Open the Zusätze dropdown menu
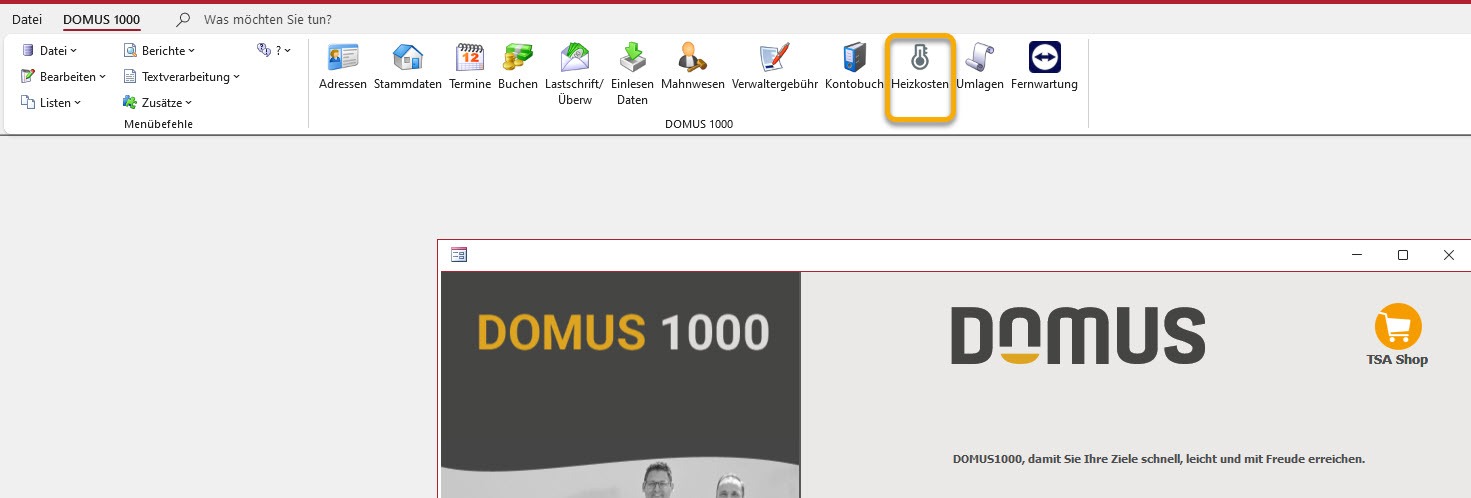Screen dimensions: 1471x498 click(x=157, y=102)
